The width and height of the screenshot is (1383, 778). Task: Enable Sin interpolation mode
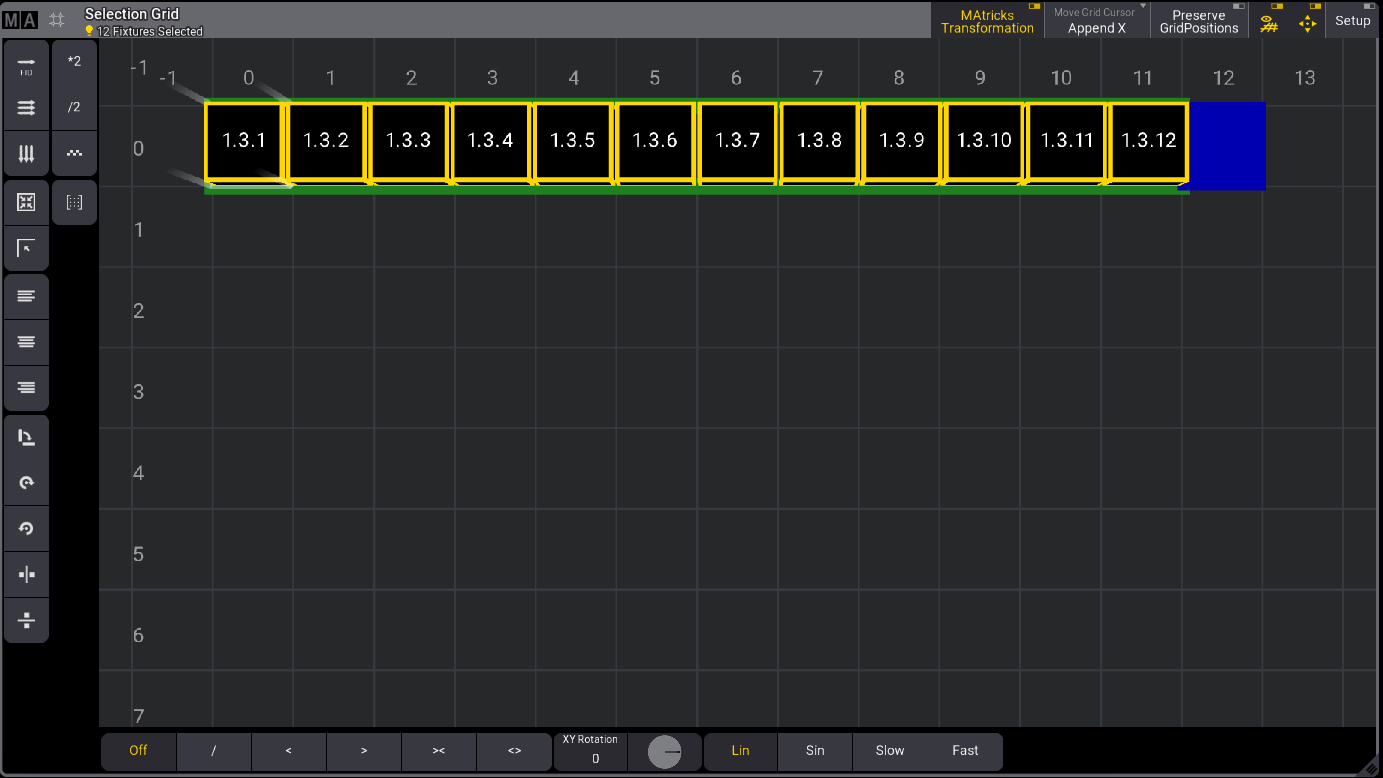tap(815, 750)
